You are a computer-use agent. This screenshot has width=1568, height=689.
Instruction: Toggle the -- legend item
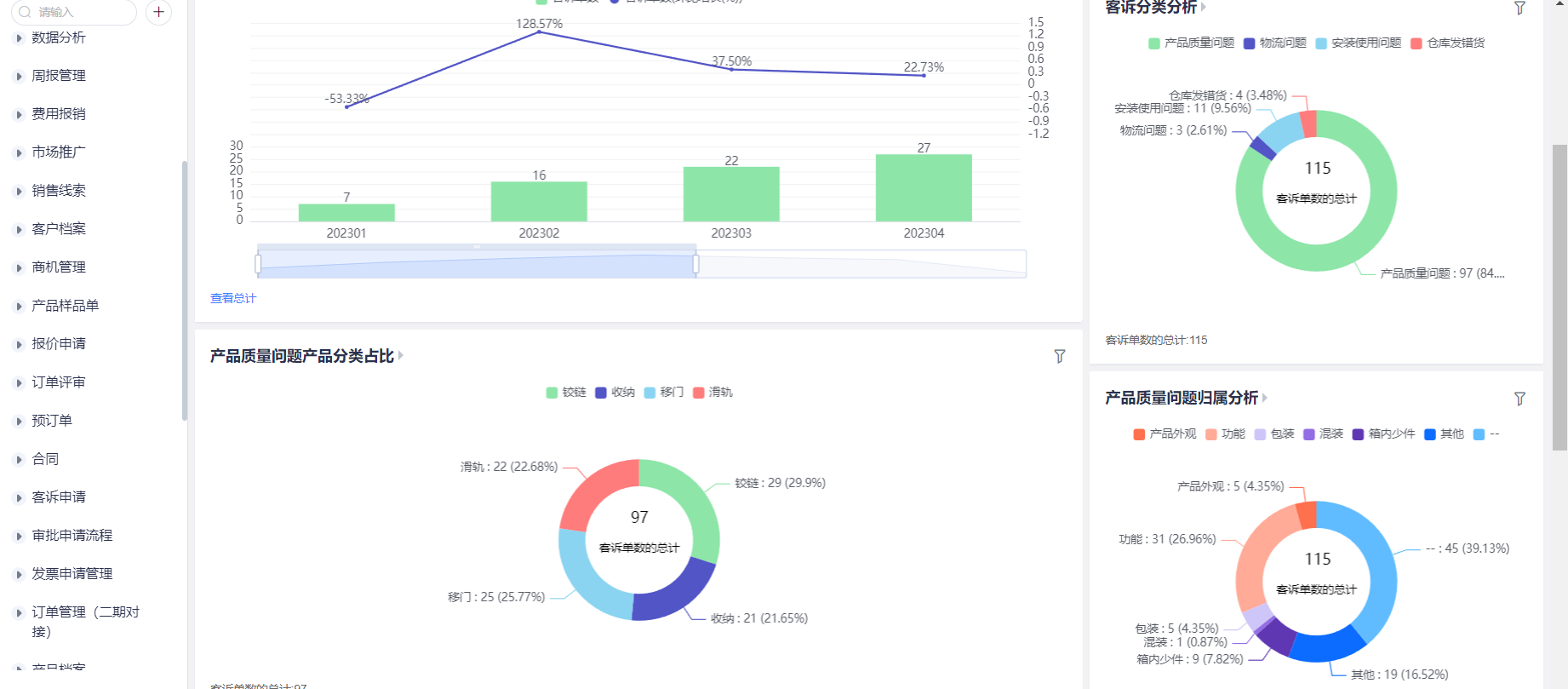coord(1486,434)
